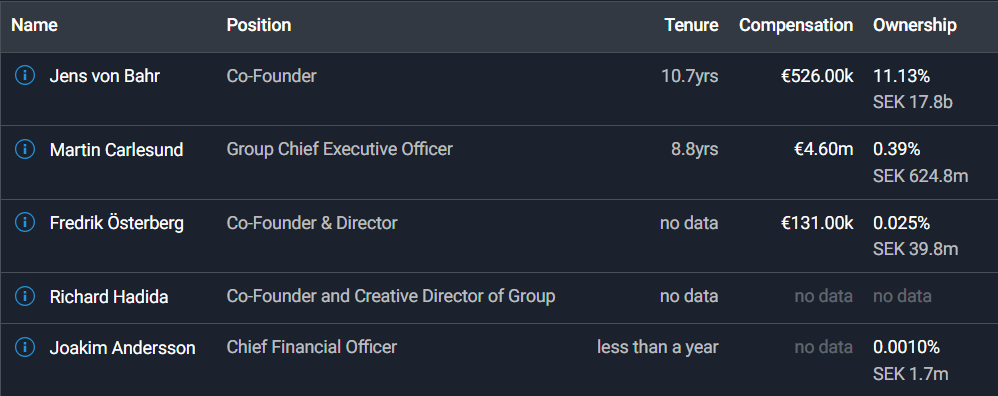Click the SEK 624.8m ownership value
The image size is (998, 396).
[920, 176]
